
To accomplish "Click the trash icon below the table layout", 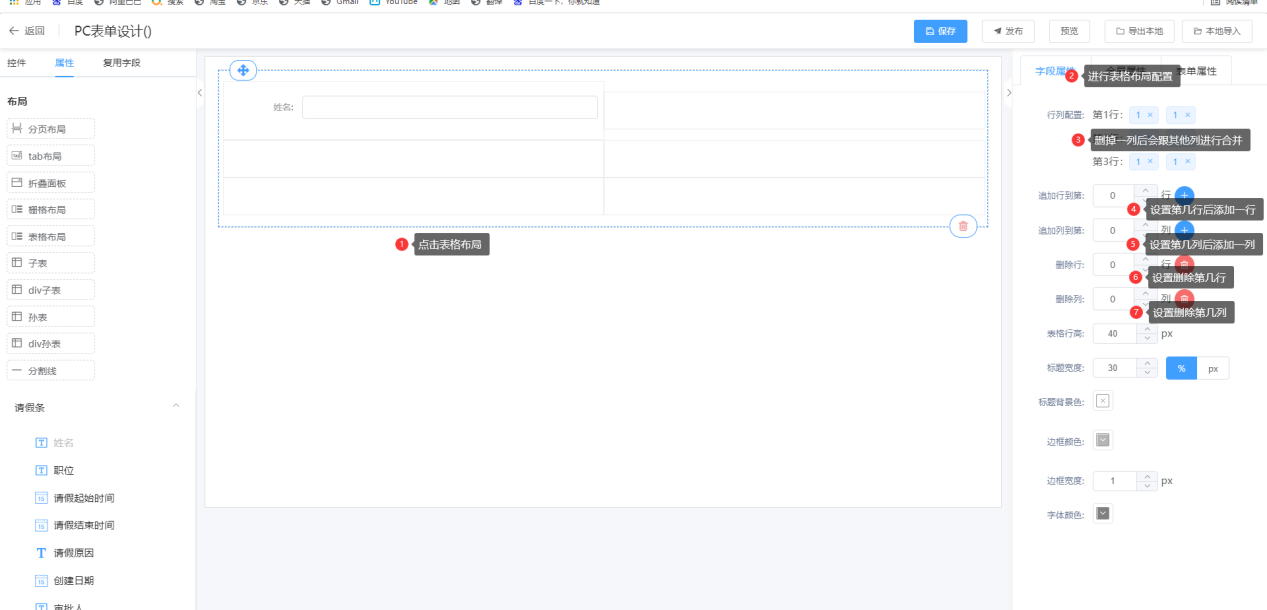I will (963, 226).
